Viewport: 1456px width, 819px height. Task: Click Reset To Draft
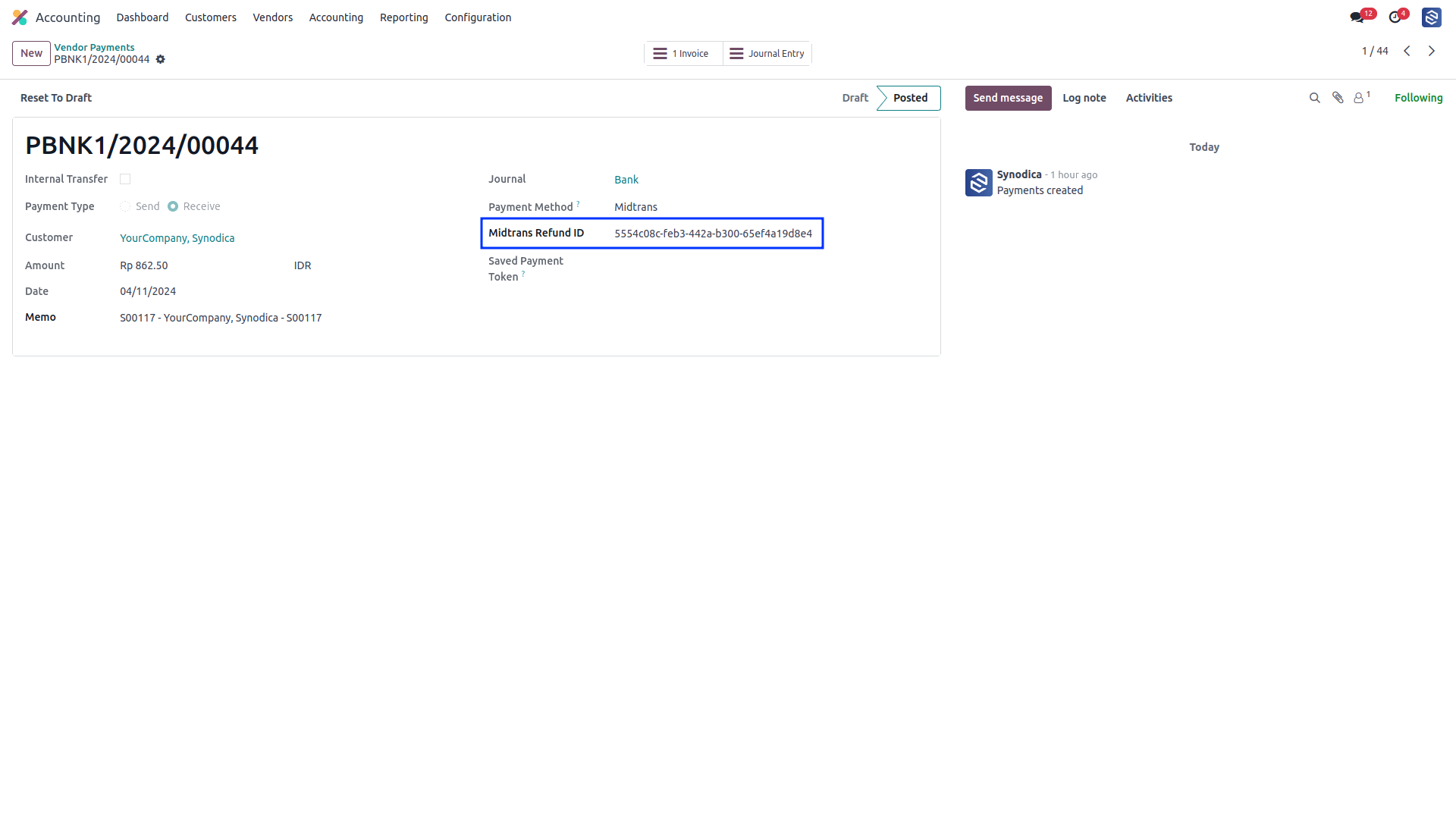(x=56, y=98)
